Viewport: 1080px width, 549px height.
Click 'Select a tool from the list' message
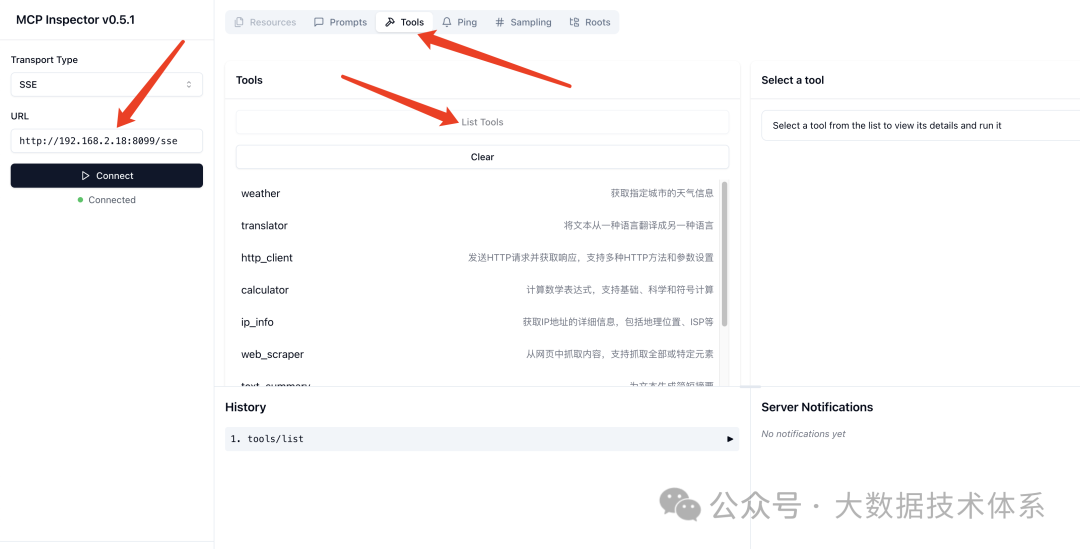[x=887, y=125]
